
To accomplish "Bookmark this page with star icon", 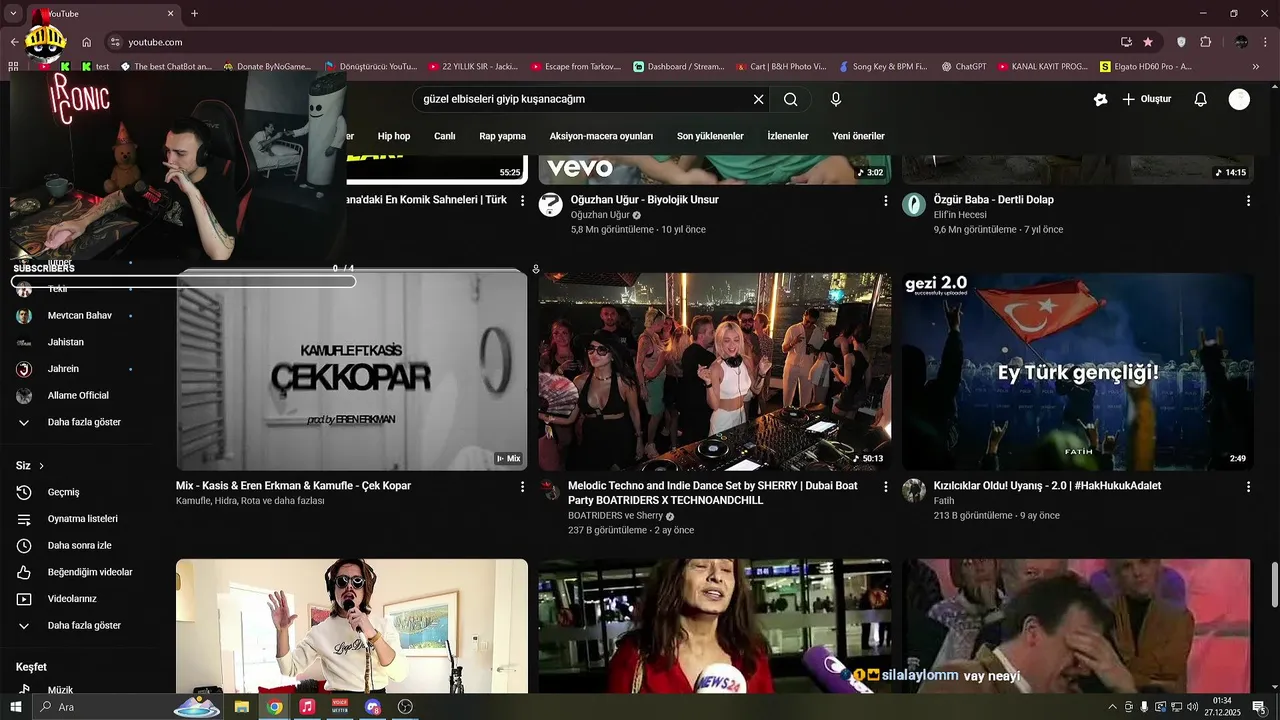I will point(1148,42).
